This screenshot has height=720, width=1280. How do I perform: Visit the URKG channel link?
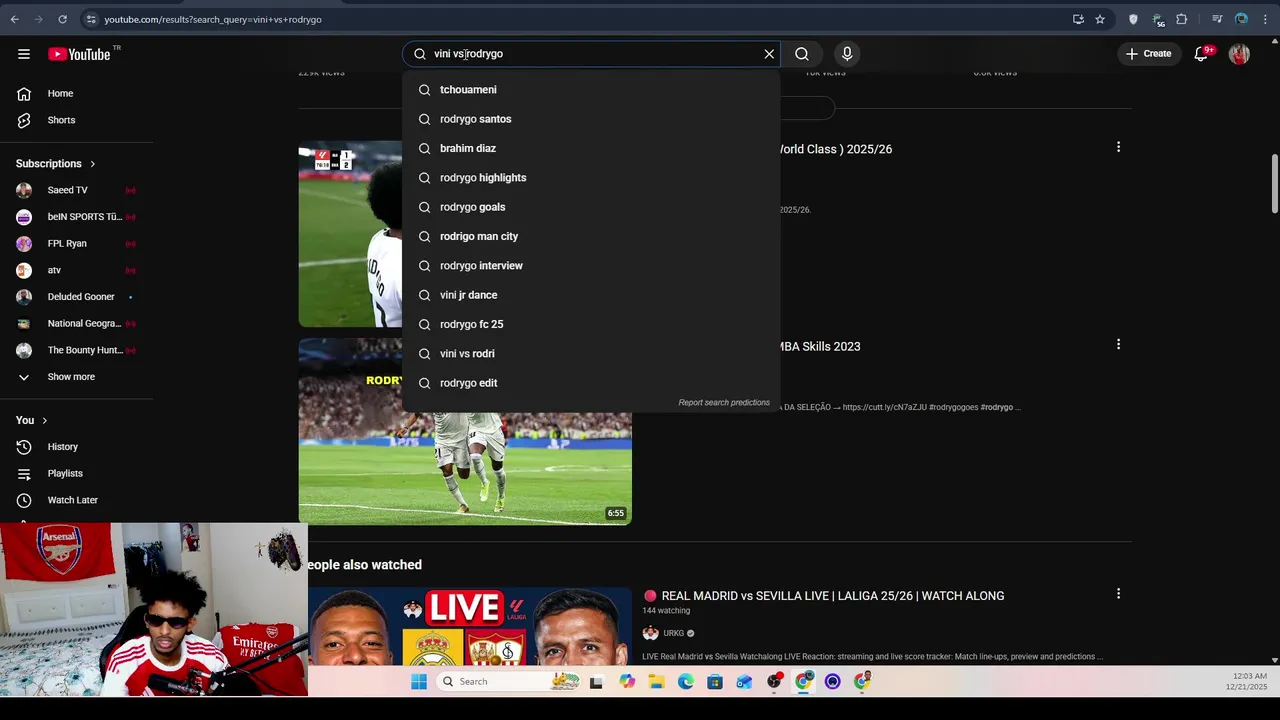673,633
